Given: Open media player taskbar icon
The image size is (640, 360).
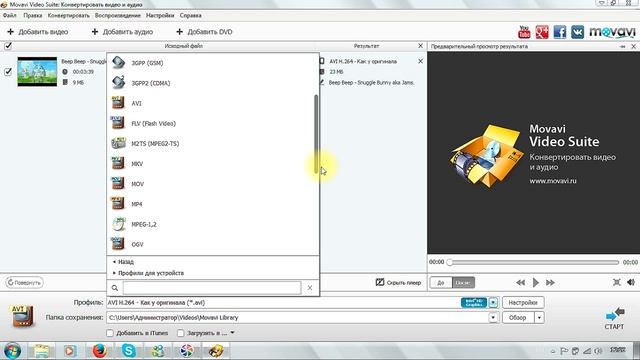Looking at the screenshot, I should coord(70,351).
